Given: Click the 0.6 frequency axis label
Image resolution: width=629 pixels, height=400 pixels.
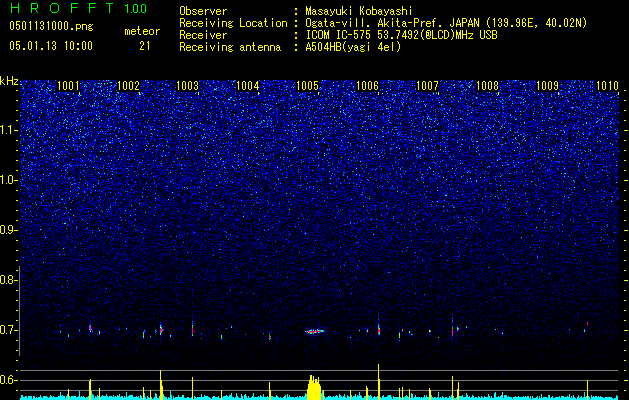Looking at the screenshot, I should tap(8, 380).
